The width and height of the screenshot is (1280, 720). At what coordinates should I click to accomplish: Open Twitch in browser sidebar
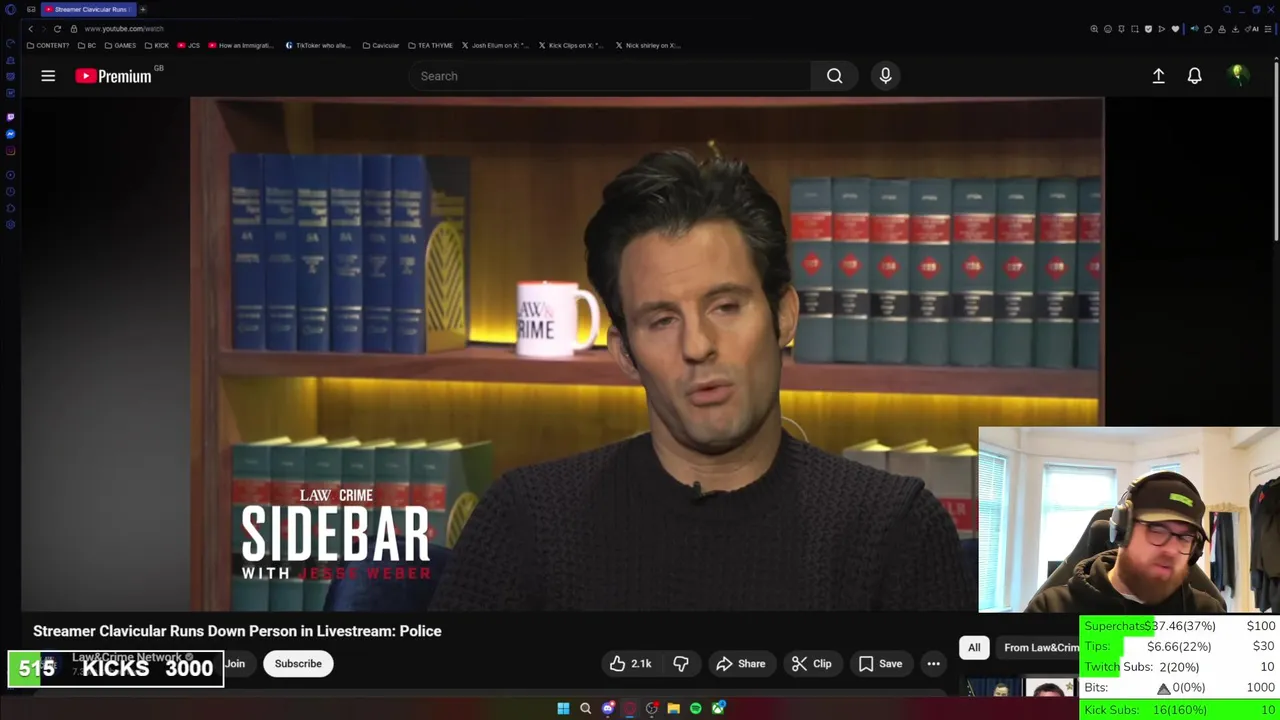(x=10, y=117)
